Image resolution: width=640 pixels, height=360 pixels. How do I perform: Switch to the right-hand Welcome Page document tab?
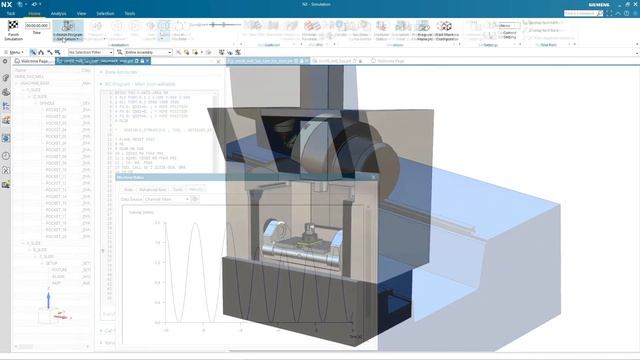click(x=387, y=61)
